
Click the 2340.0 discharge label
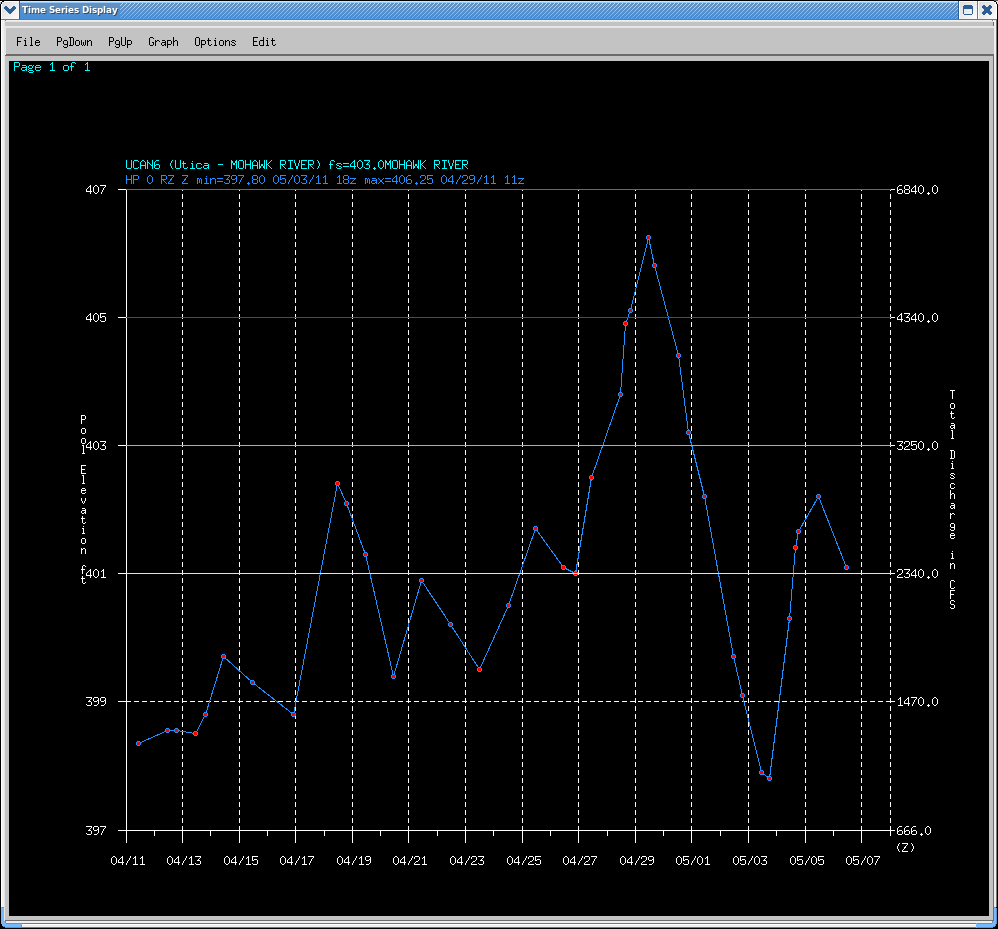point(917,573)
